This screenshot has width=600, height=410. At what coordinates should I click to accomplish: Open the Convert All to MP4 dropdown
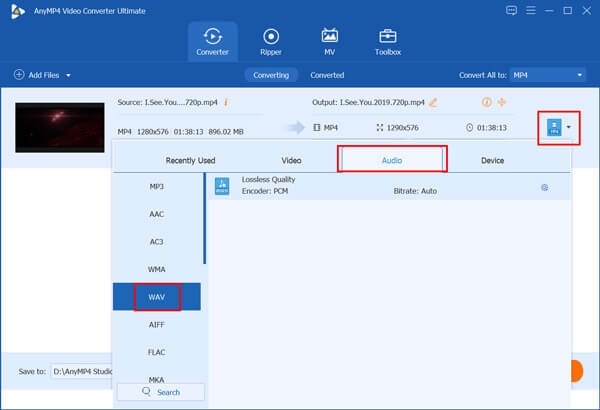click(548, 75)
